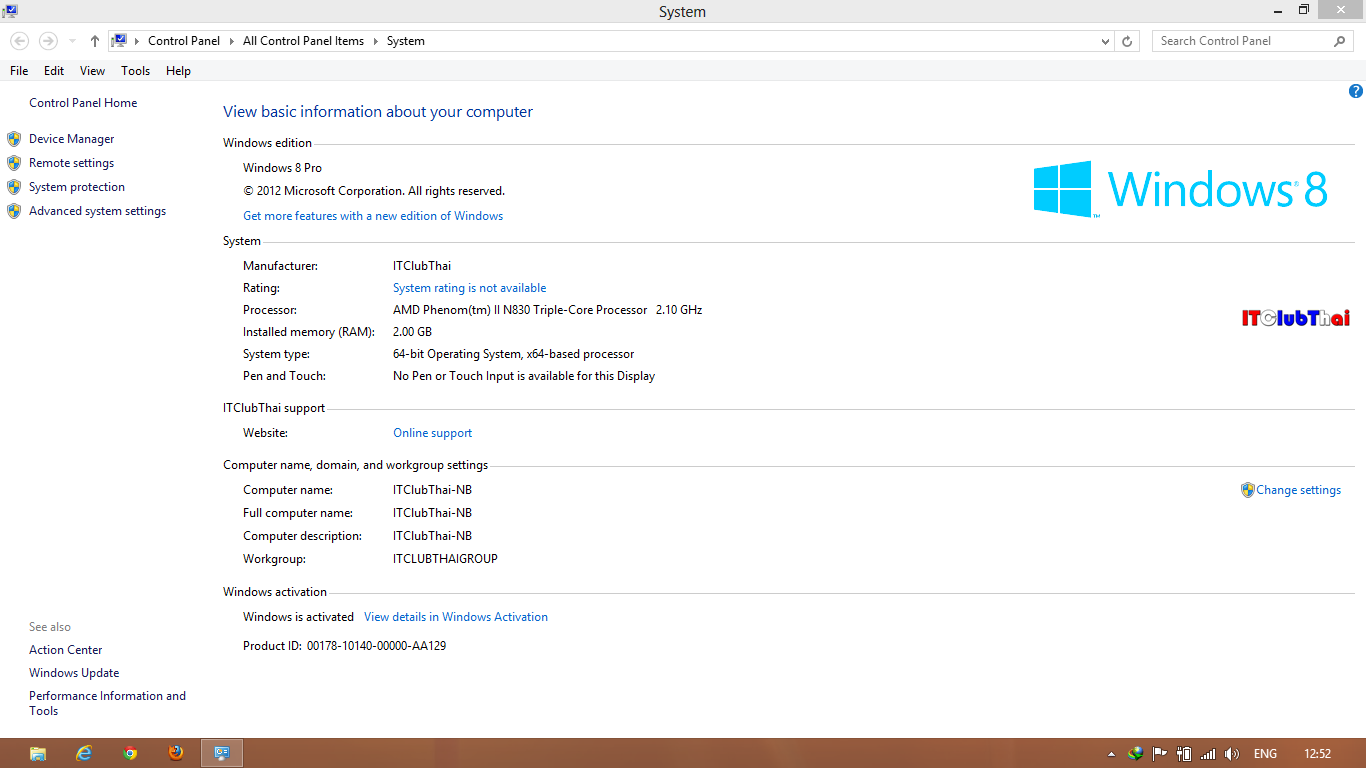The height and width of the screenshot is (768, 1366).
Task: Click the Windows 8 Pro edition text
Action: point(283,168)
